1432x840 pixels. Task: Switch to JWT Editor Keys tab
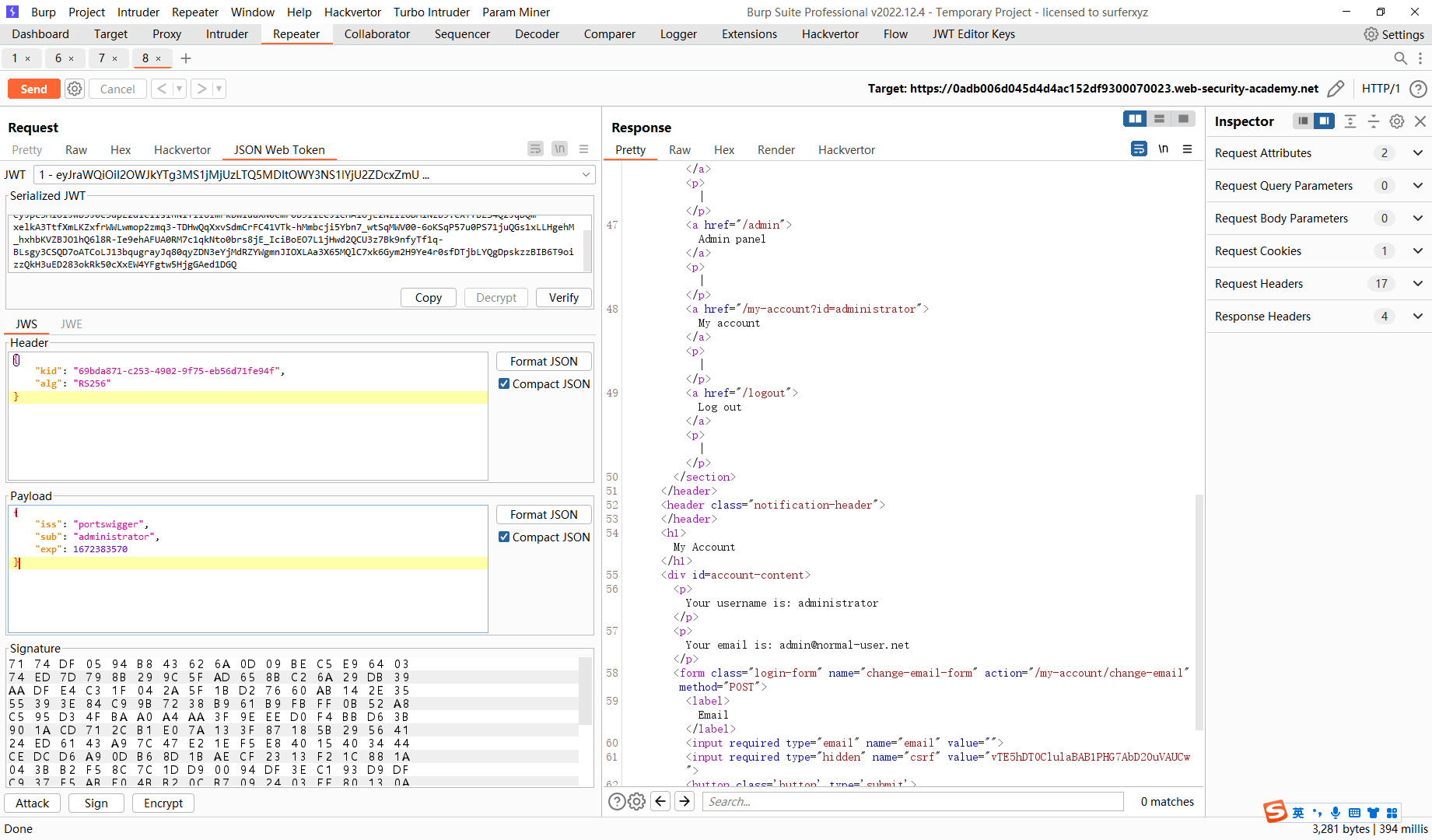click(974, 34)
